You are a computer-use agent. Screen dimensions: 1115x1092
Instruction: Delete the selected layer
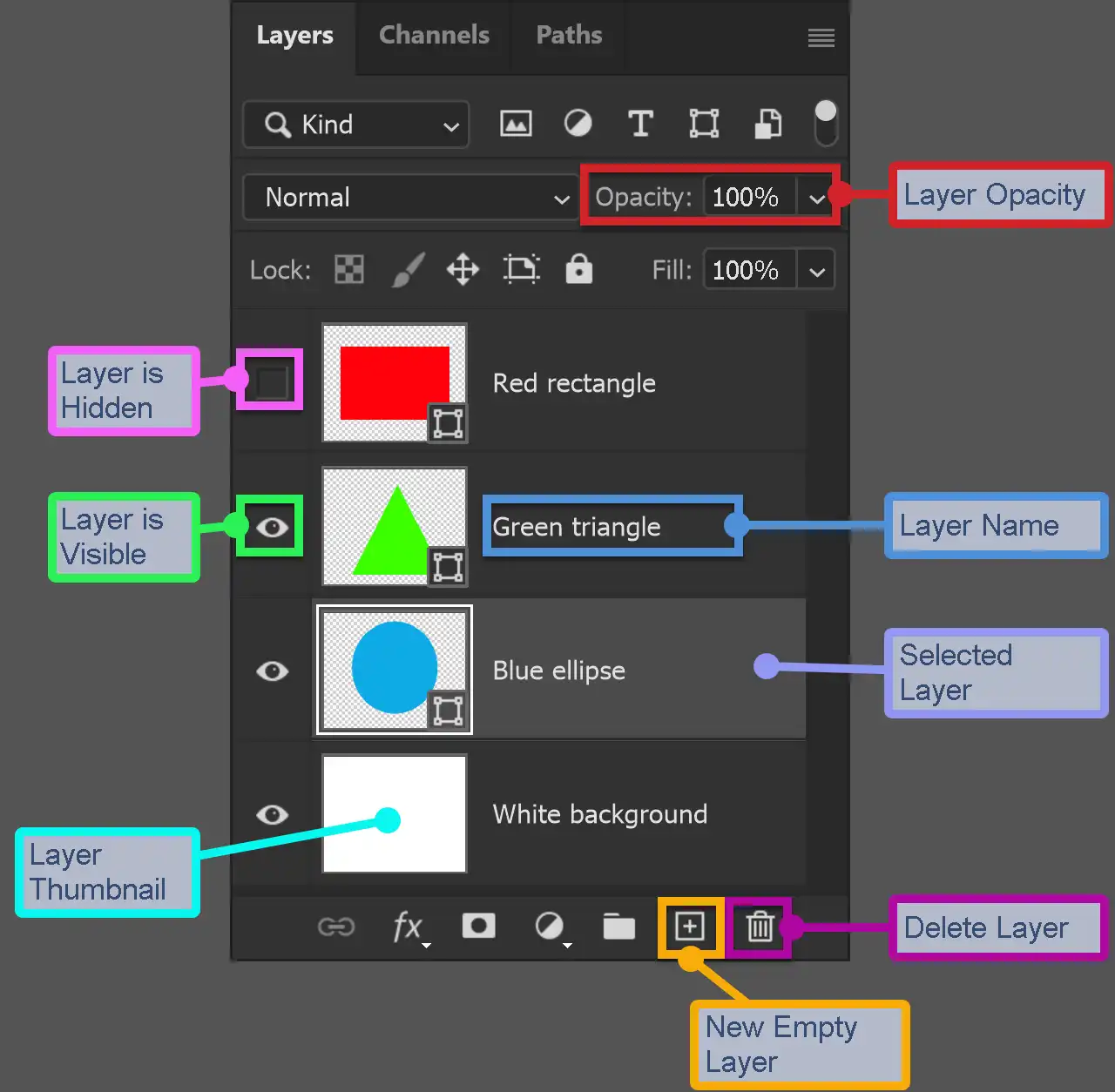point(759,927)
